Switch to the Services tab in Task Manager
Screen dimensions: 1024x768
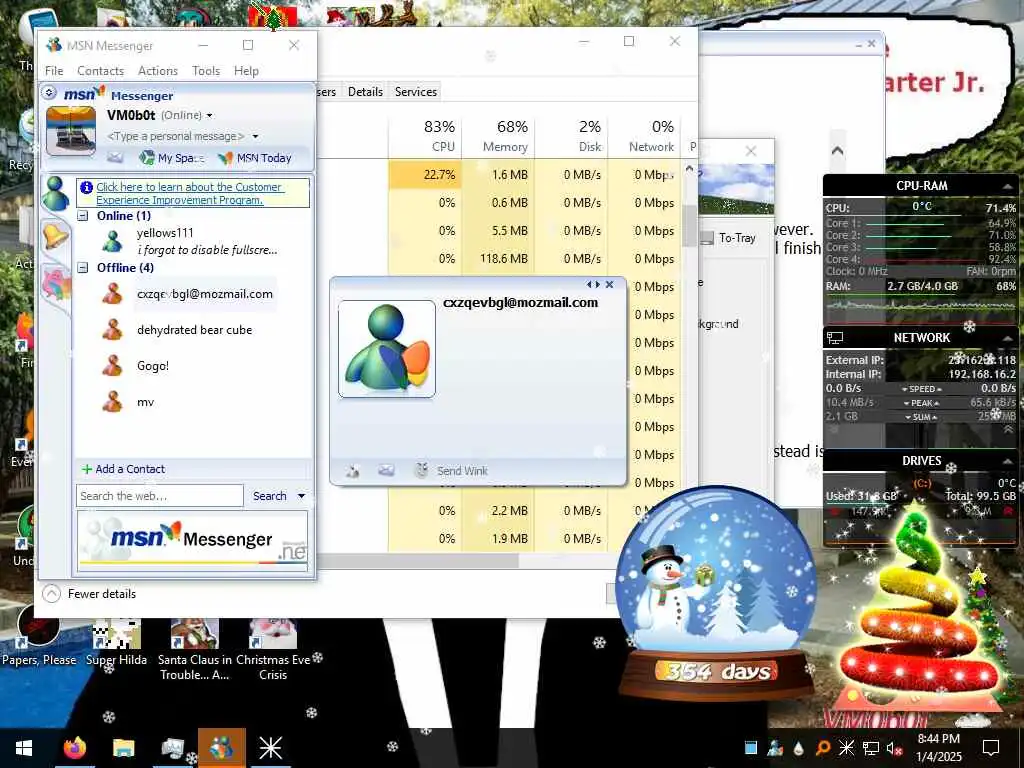[x=415, y=91]
